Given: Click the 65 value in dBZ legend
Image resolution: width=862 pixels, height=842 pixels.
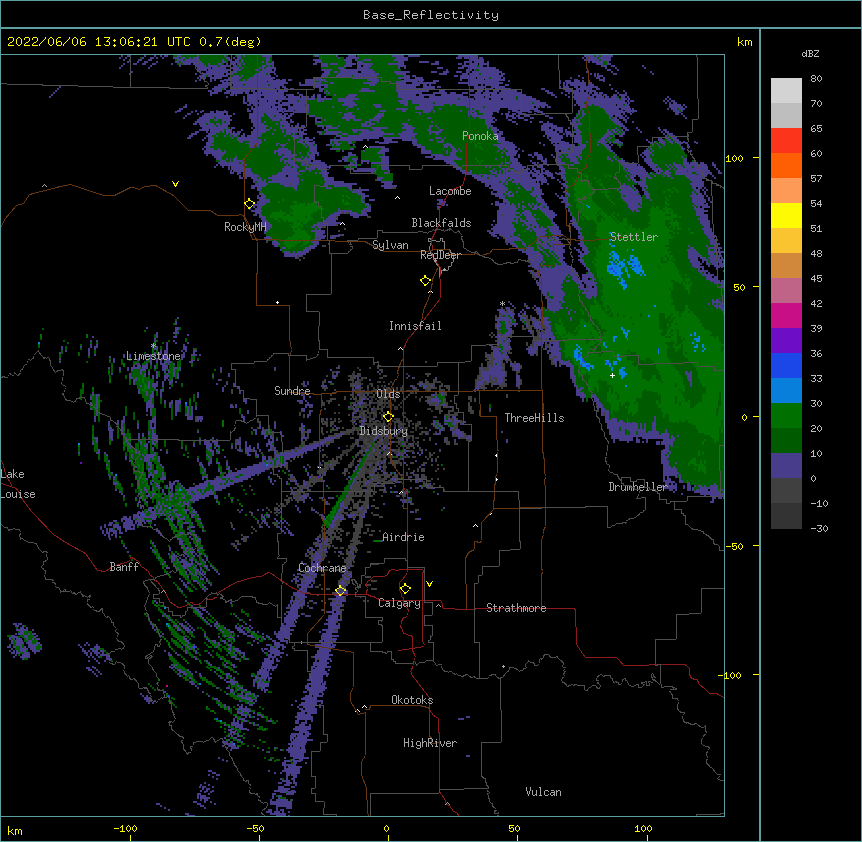Looking at the screenshot, I should 816,128.
